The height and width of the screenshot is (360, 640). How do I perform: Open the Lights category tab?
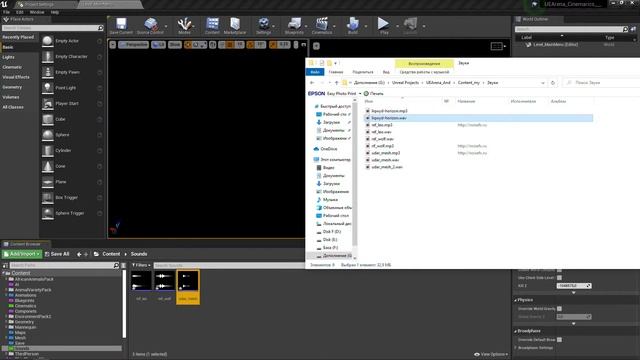coord(20,57)
